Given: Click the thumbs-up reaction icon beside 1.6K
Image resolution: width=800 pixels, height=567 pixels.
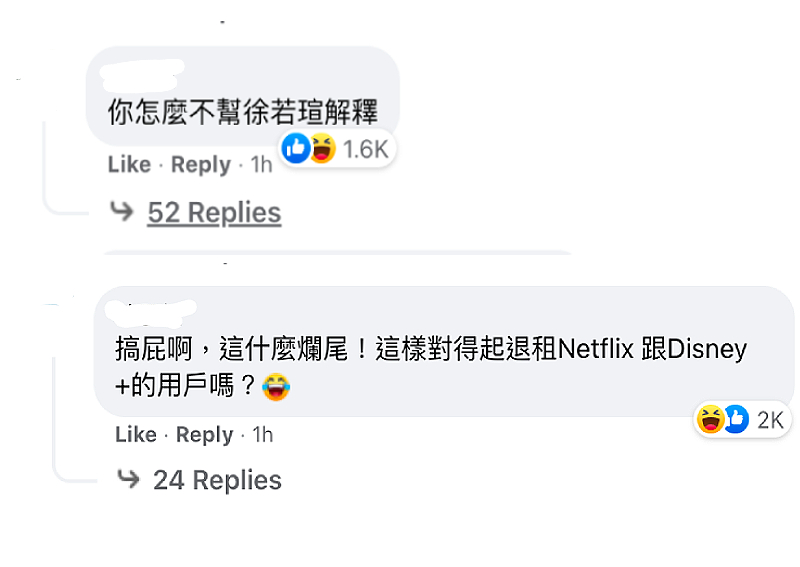Looking at the screenshot, I should pyautogui.click(x=297, y=149).
